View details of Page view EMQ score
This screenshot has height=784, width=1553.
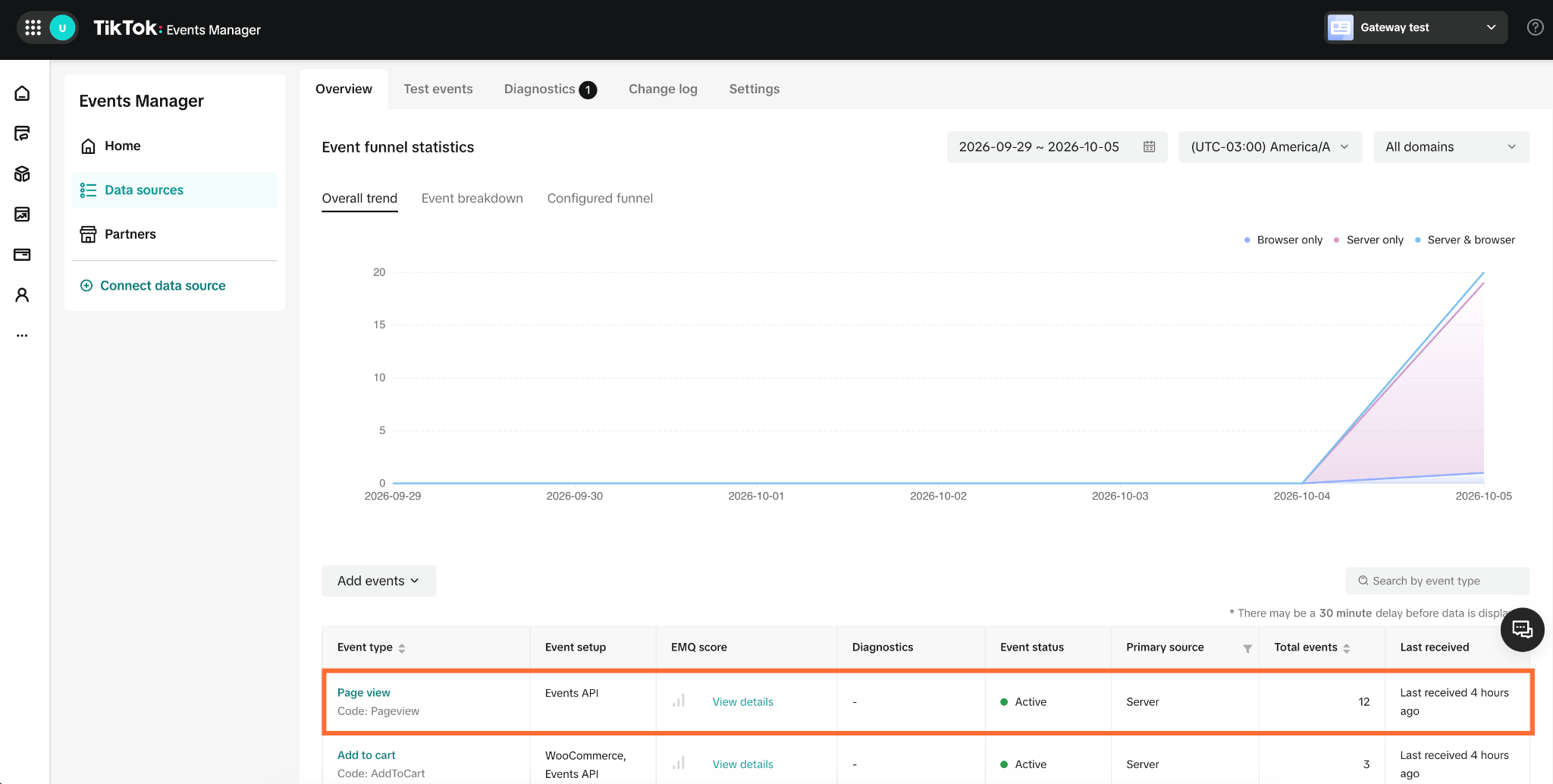[x=743, y=702]
